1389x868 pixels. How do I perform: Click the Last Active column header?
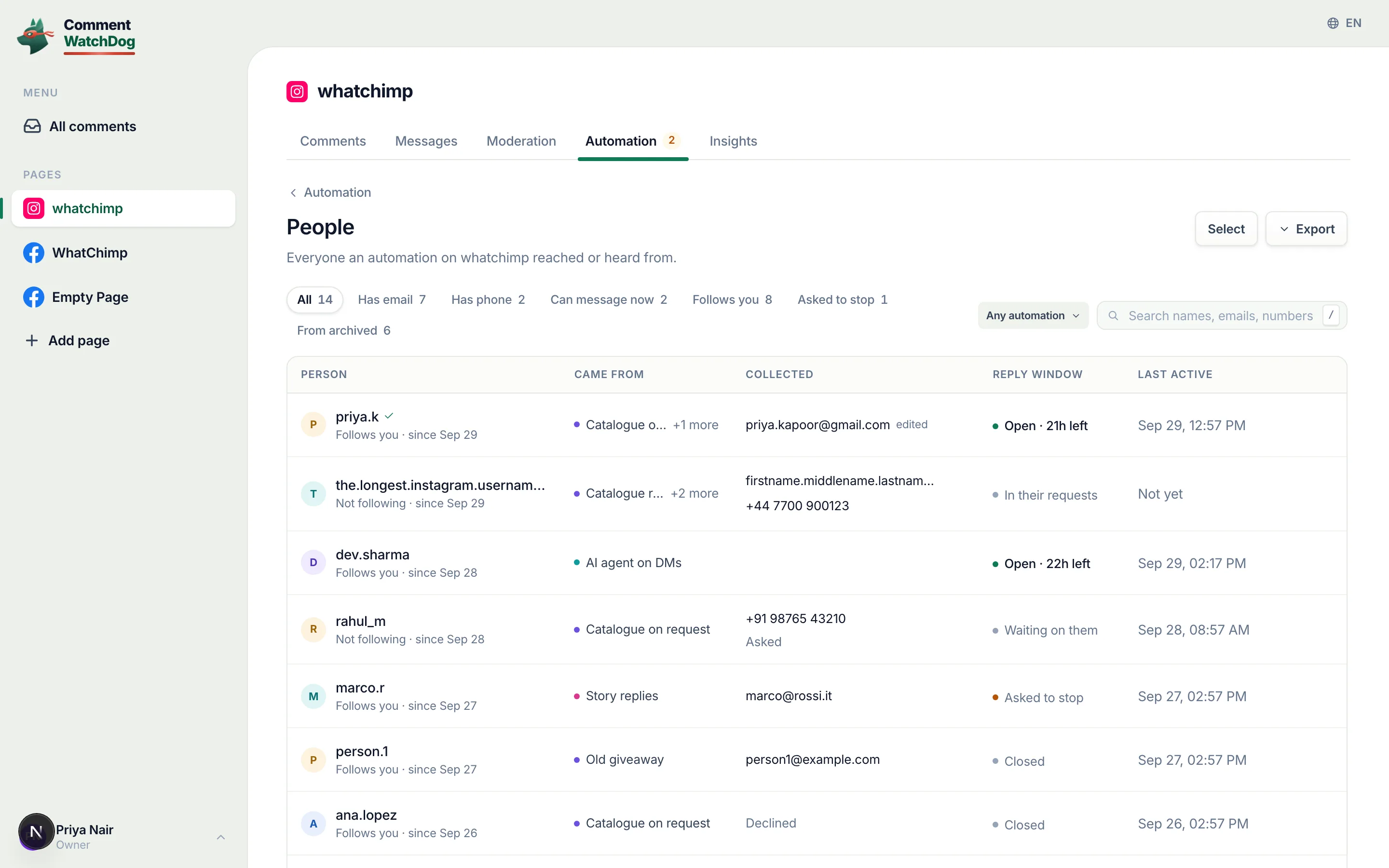pos(1175,374)
